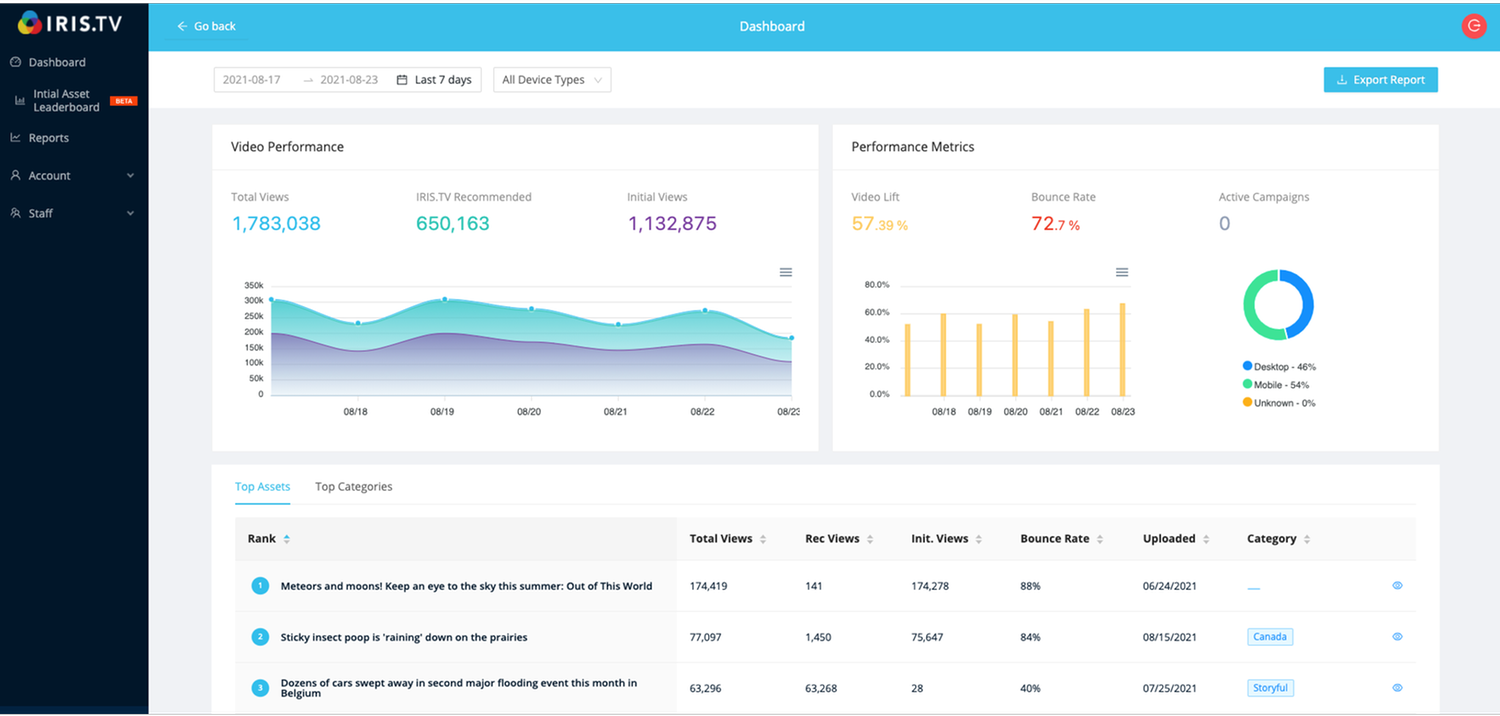1500x716 pixels.
Task: Click eye icon for Belgium flooding row
Action: (x=1397, y=688)
